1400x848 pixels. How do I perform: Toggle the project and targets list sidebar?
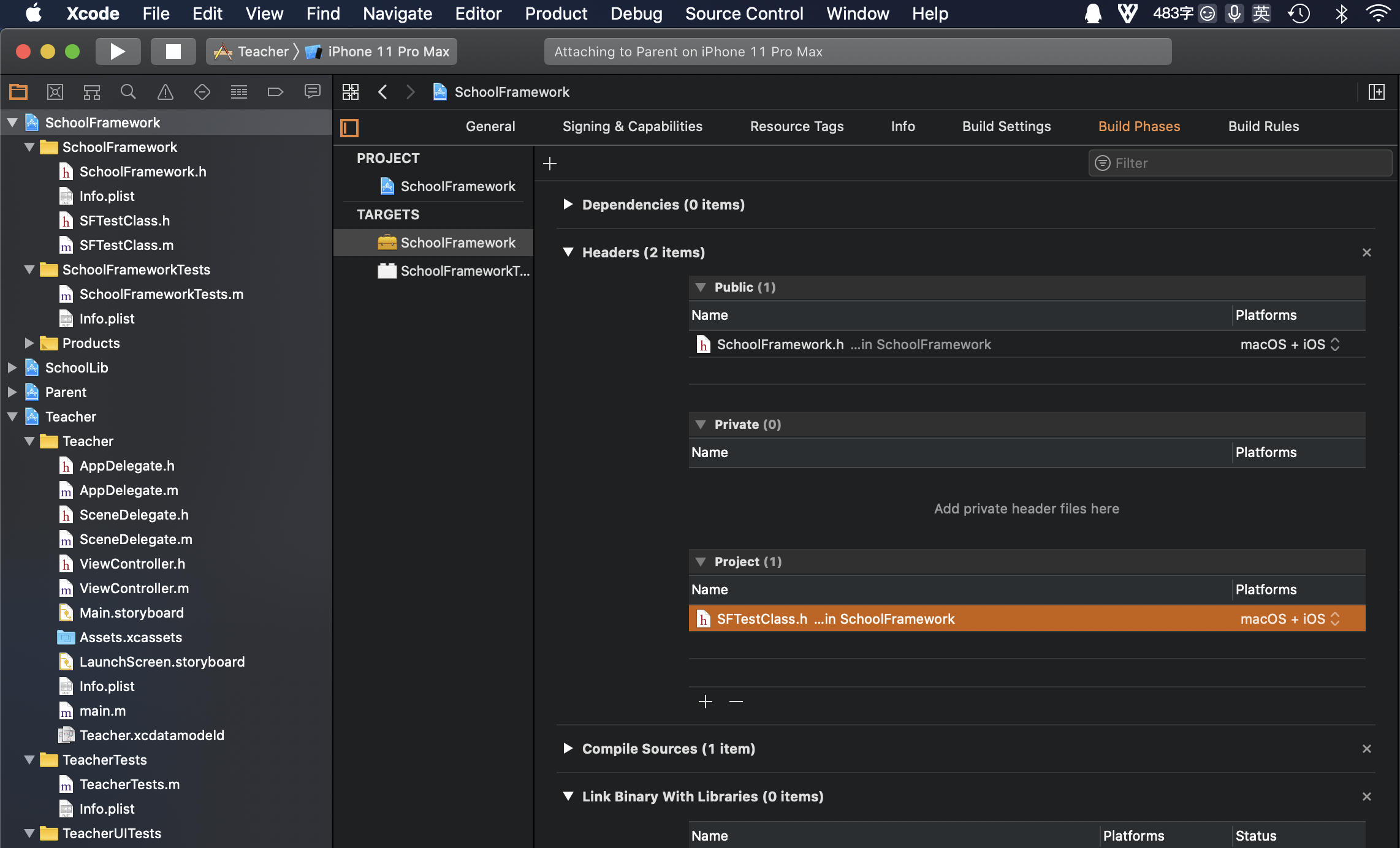349,127
